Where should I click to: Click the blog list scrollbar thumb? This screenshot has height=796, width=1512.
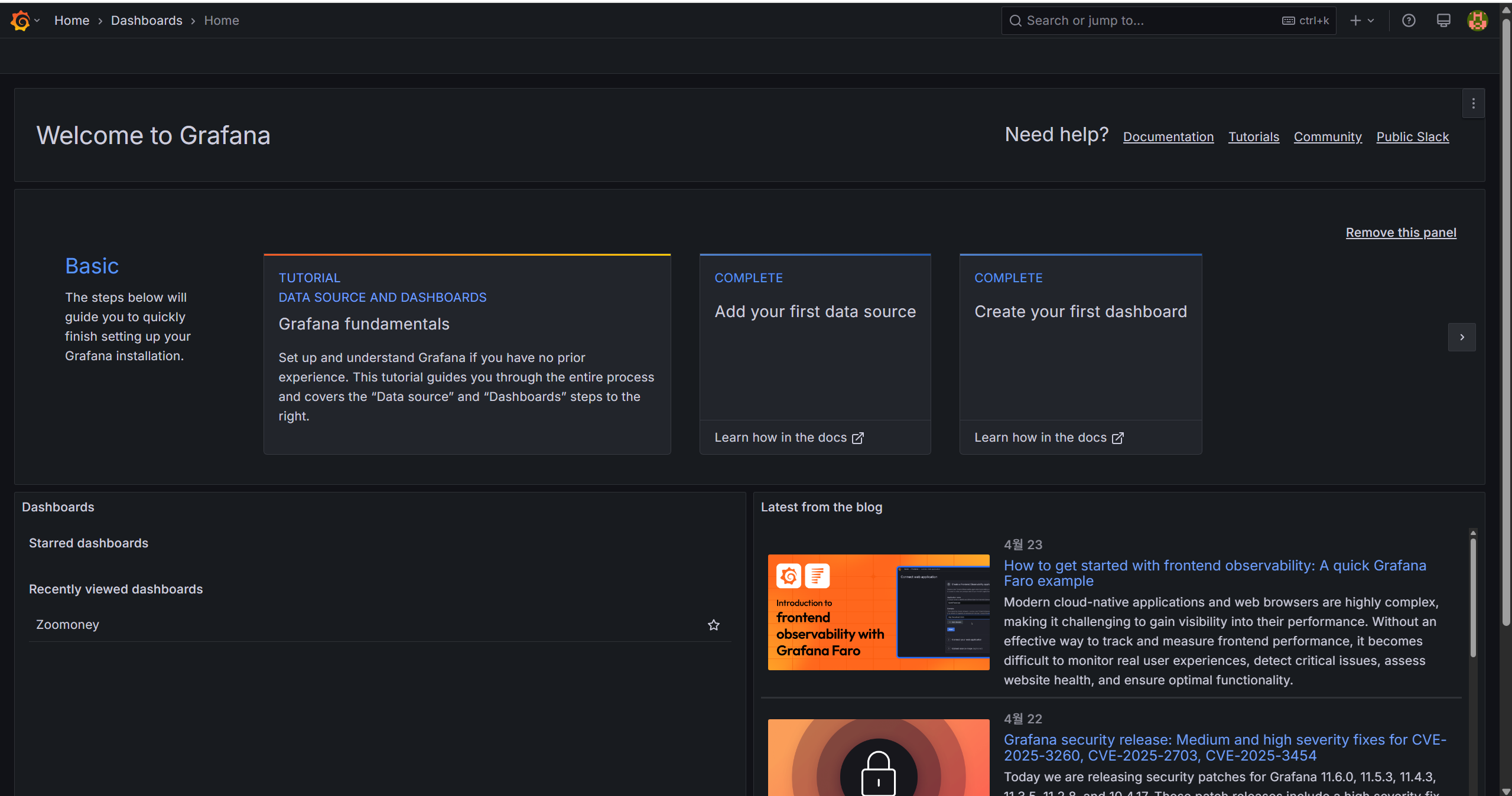tap(1473, 596)
